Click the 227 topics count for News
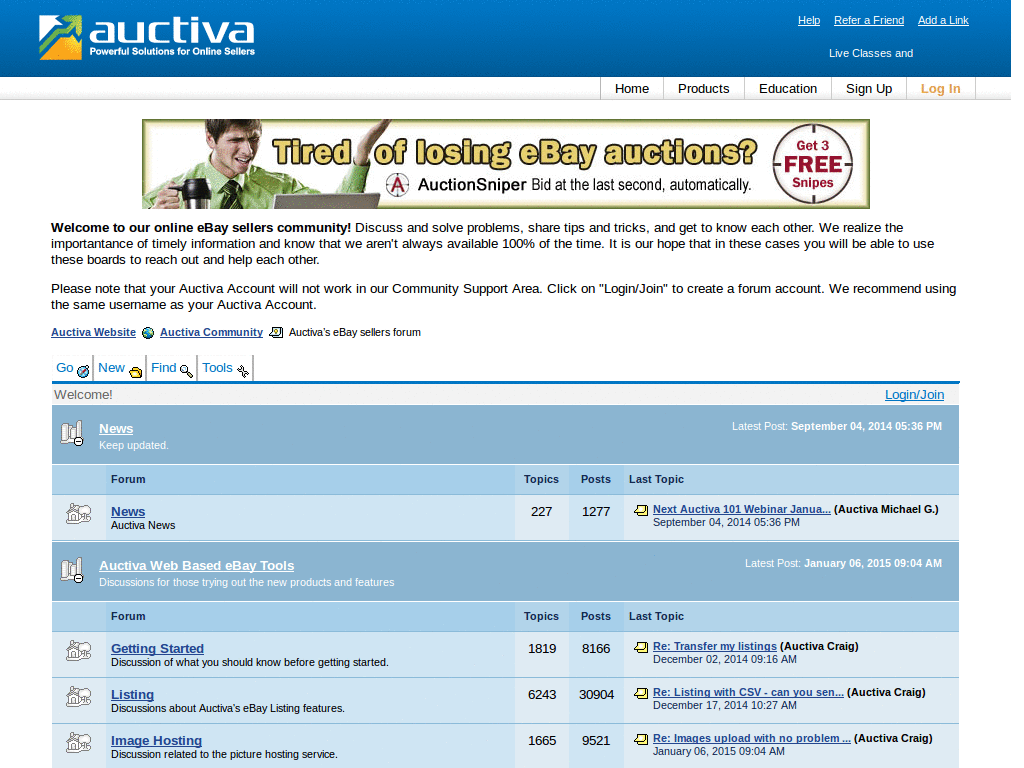This screenshot has width=1024, height=768. 541,512
